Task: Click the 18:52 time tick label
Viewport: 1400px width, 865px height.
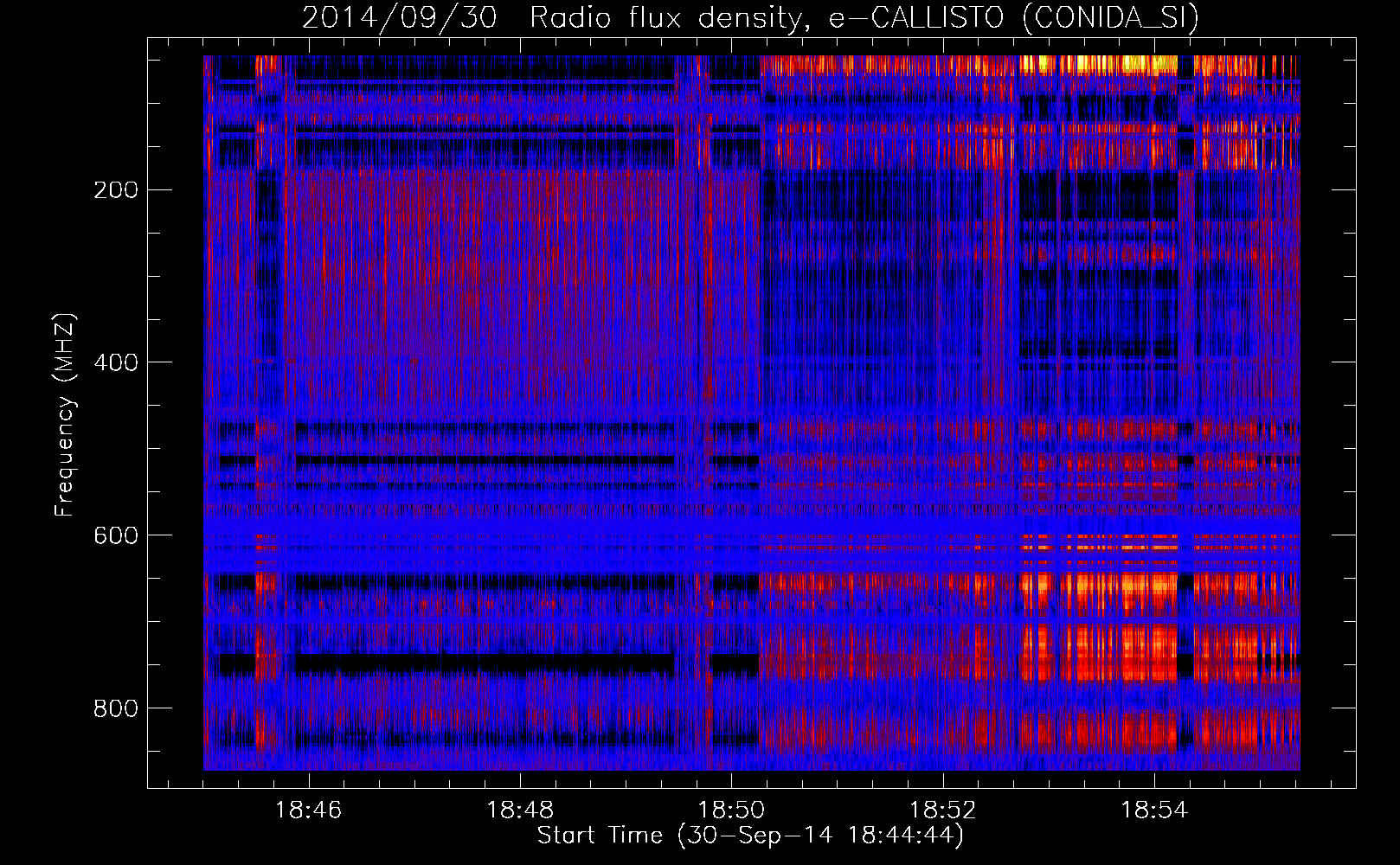Action: coord(942,811)
